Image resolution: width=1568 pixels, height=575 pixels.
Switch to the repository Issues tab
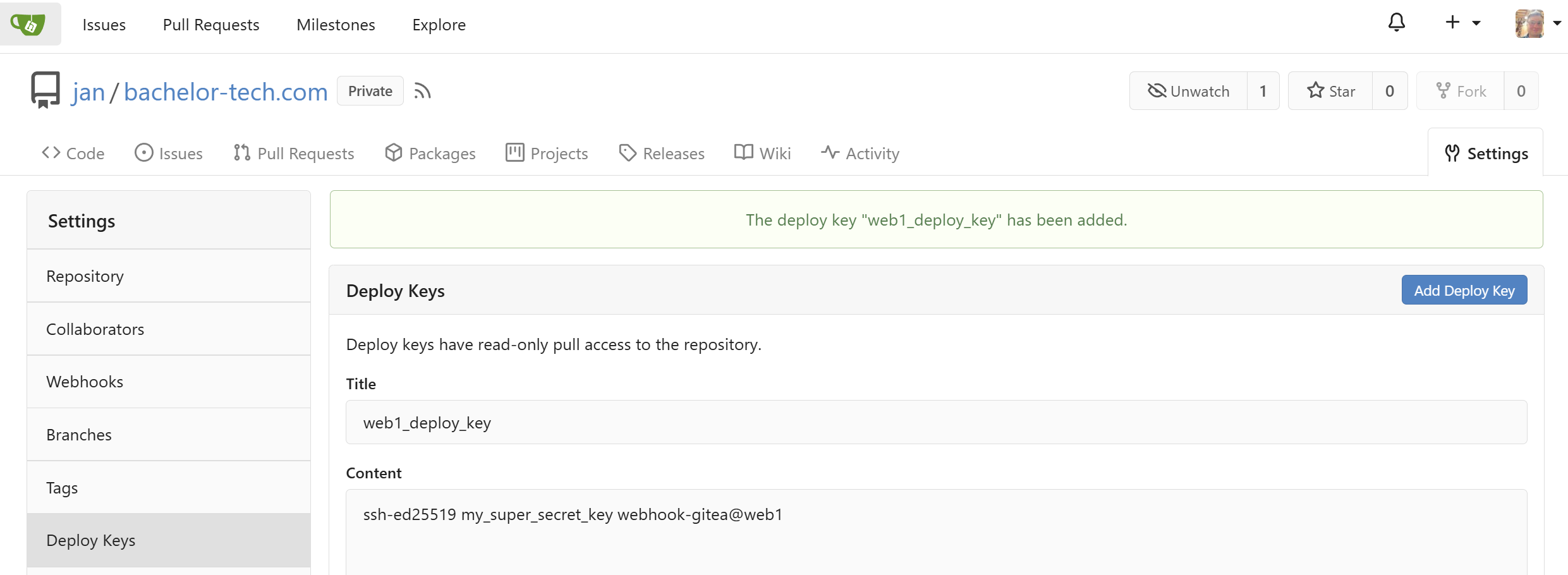[x=169, y=153]
